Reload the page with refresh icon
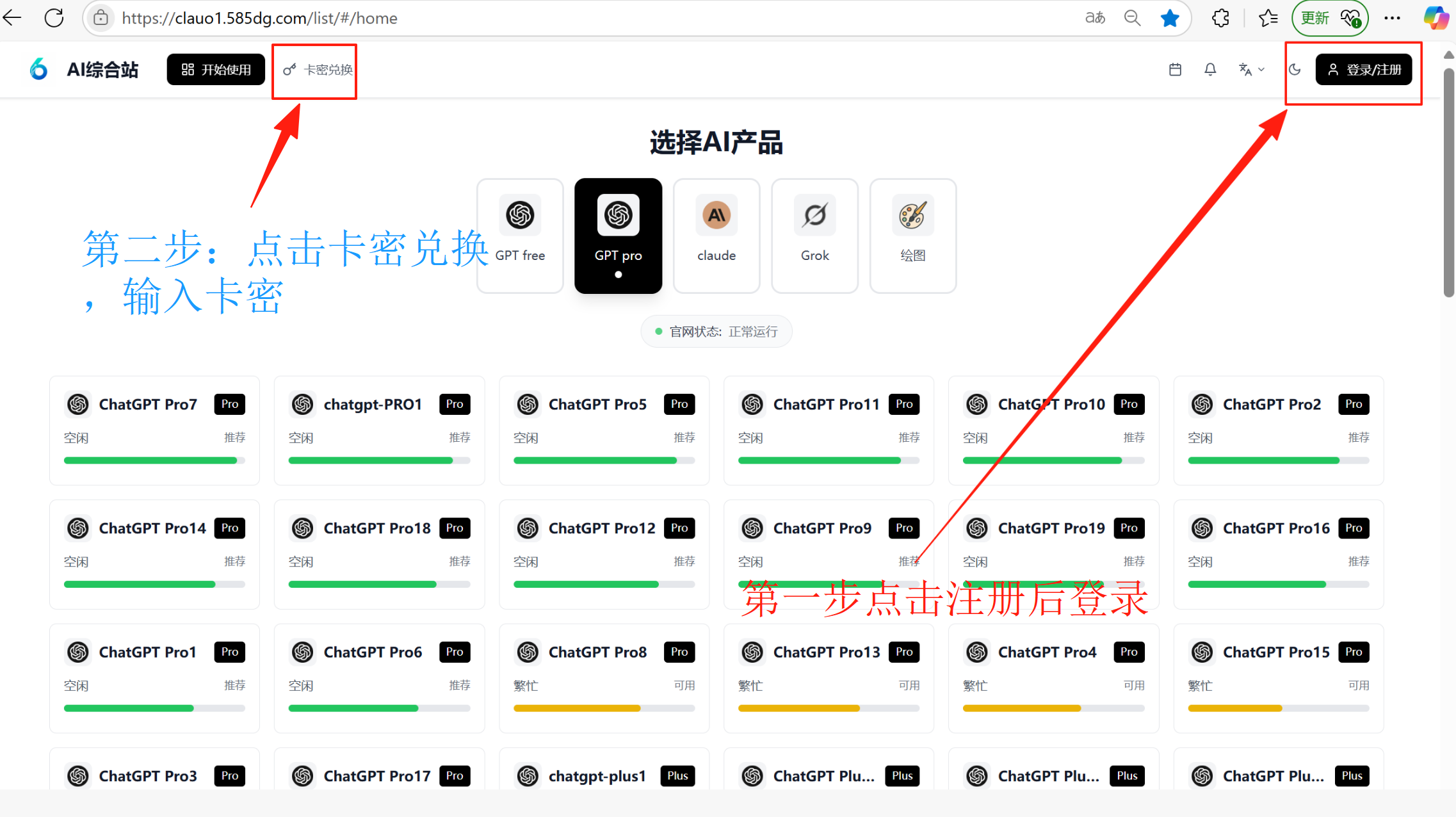Image resolution: width=1456 pixels, height=817 pixels. pyautogui.click(x=54, y=18)
